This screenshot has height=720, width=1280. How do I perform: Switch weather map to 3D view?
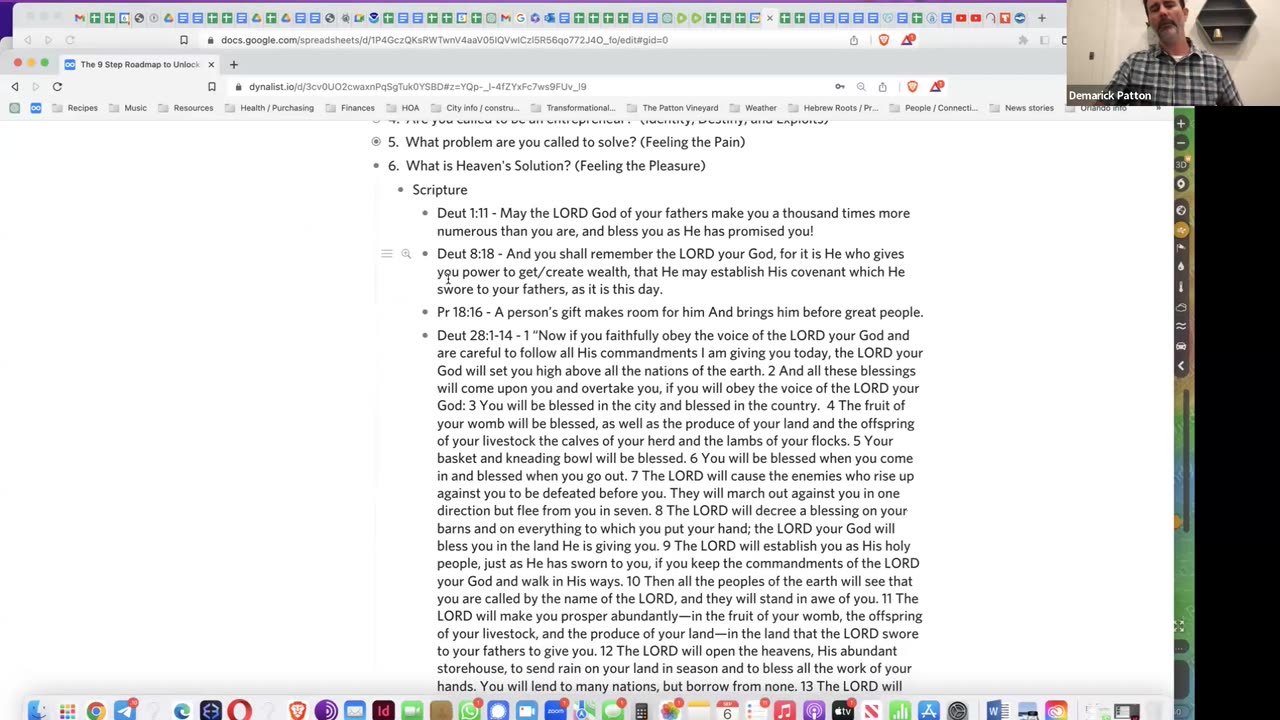point(1181,164)
